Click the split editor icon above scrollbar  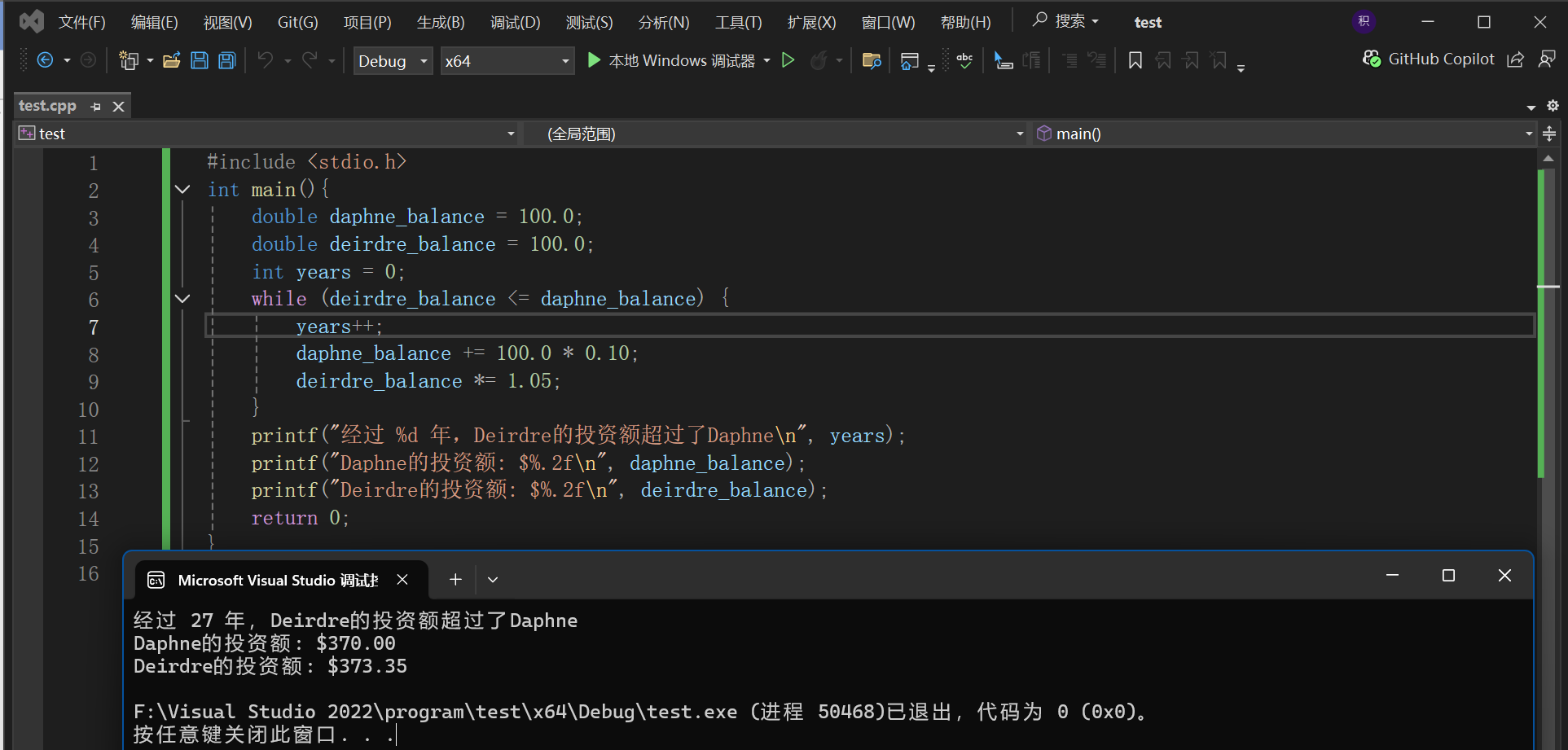coord(1549,134)
